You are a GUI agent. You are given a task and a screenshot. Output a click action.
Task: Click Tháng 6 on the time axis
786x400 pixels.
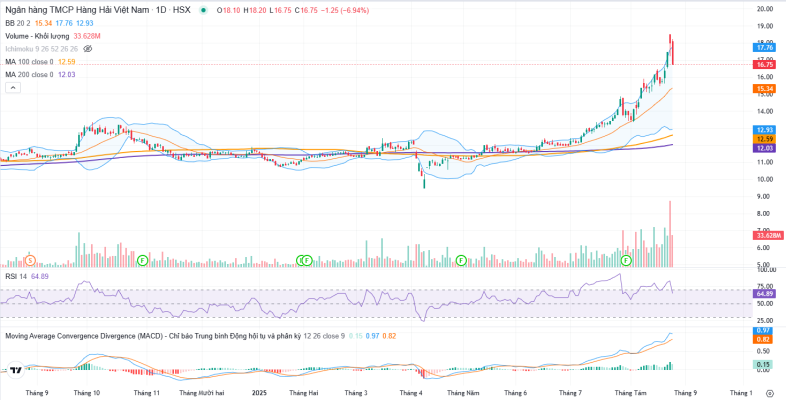point(516,392)
